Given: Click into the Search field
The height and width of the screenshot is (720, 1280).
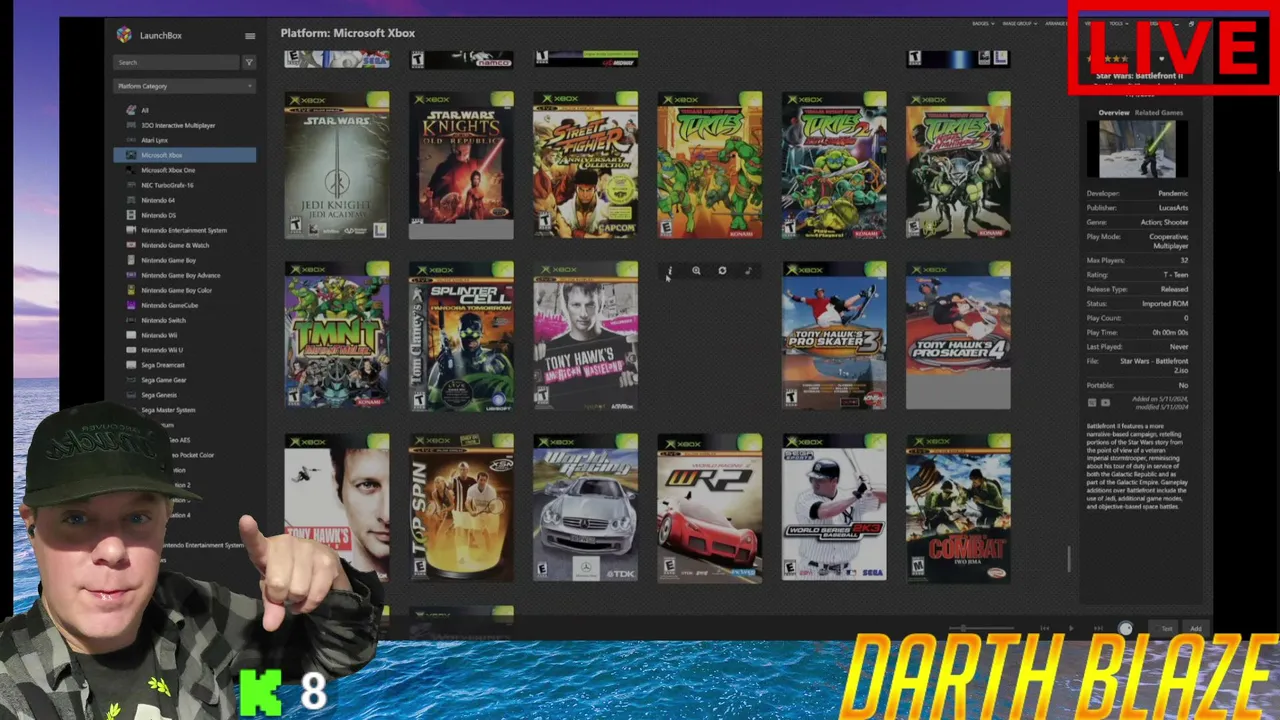Looking at the screenshot, I should (x=177, y=62).
